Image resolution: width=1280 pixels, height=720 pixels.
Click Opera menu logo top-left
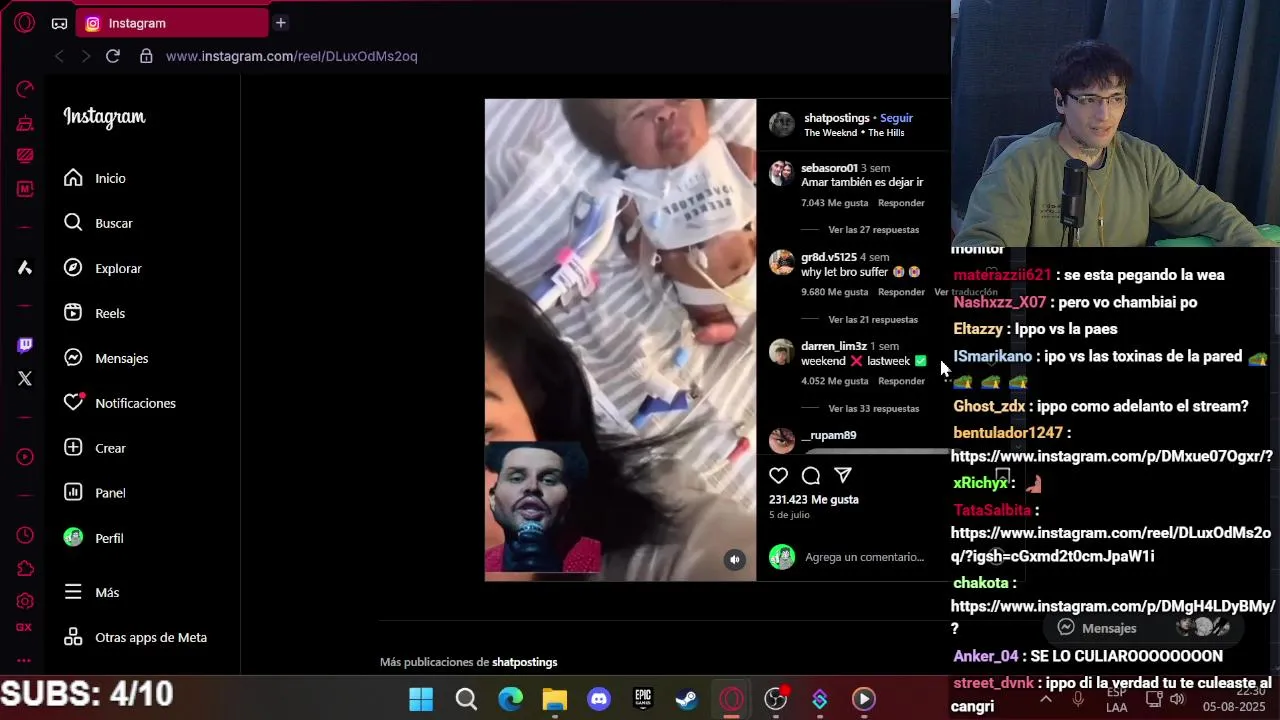click(x=25, y=23)
